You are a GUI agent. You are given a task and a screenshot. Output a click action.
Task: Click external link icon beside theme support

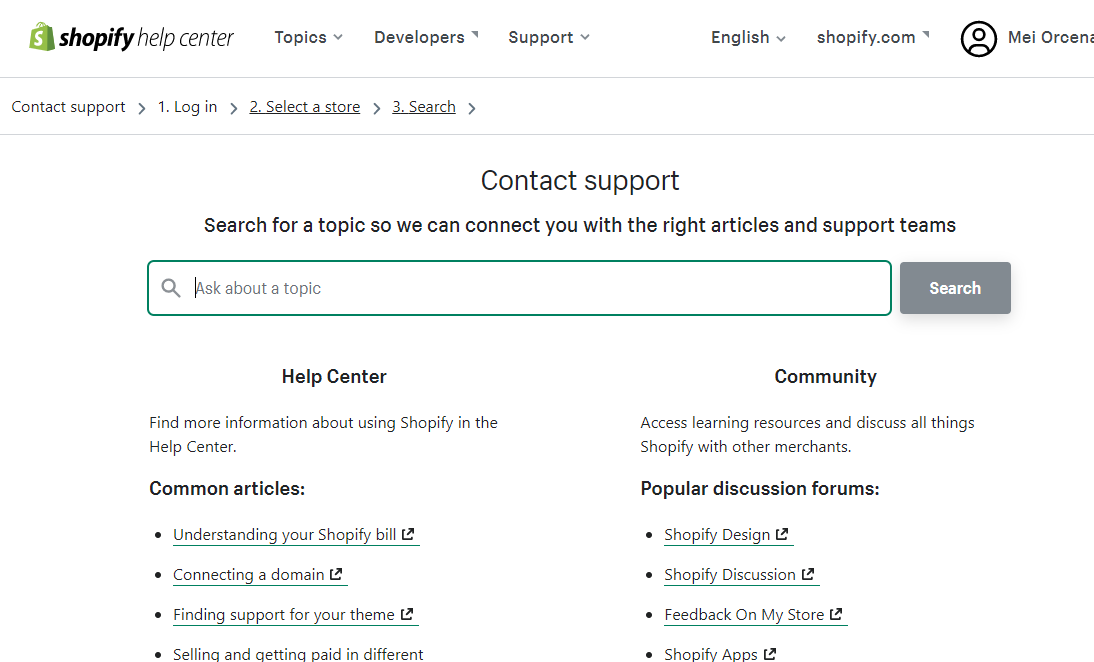tap(407, 614)
